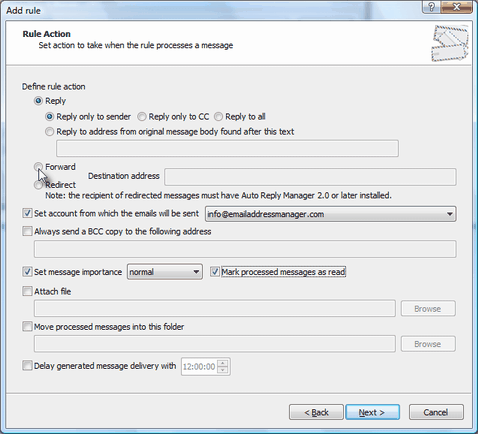Screen dimensions: 478x434
Task: Open the message importance dropdown
Action: [165, 272]
